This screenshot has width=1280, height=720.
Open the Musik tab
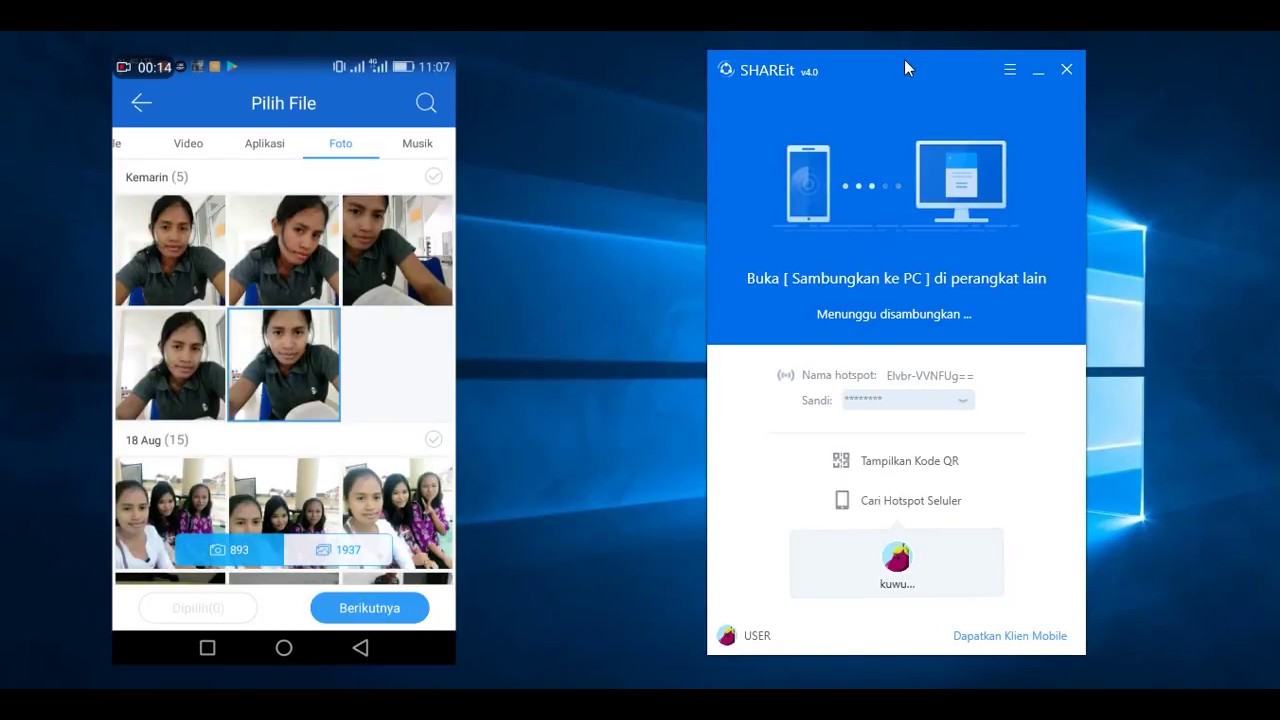417,143
